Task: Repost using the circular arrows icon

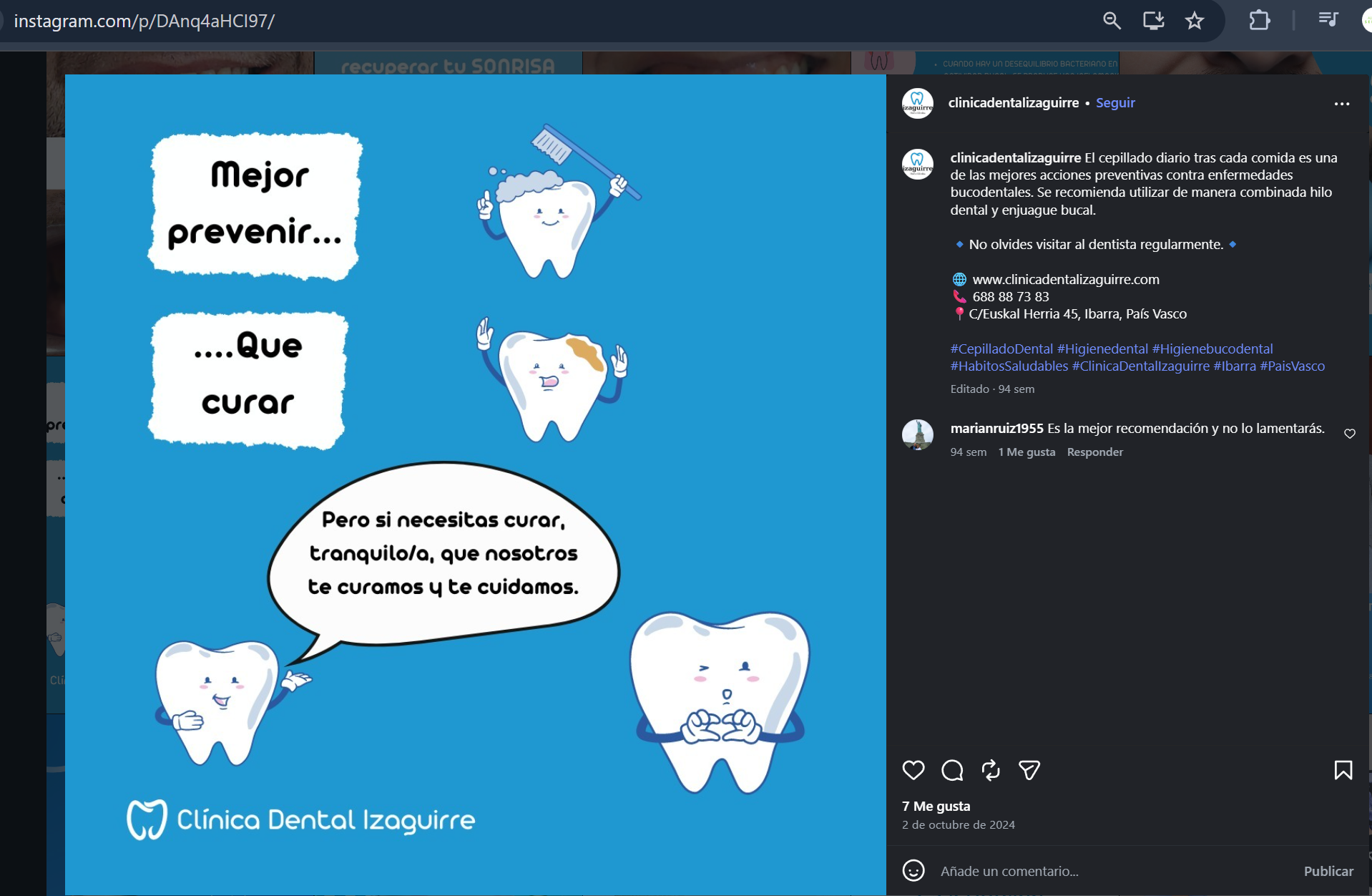Action: tap(991, 770)
